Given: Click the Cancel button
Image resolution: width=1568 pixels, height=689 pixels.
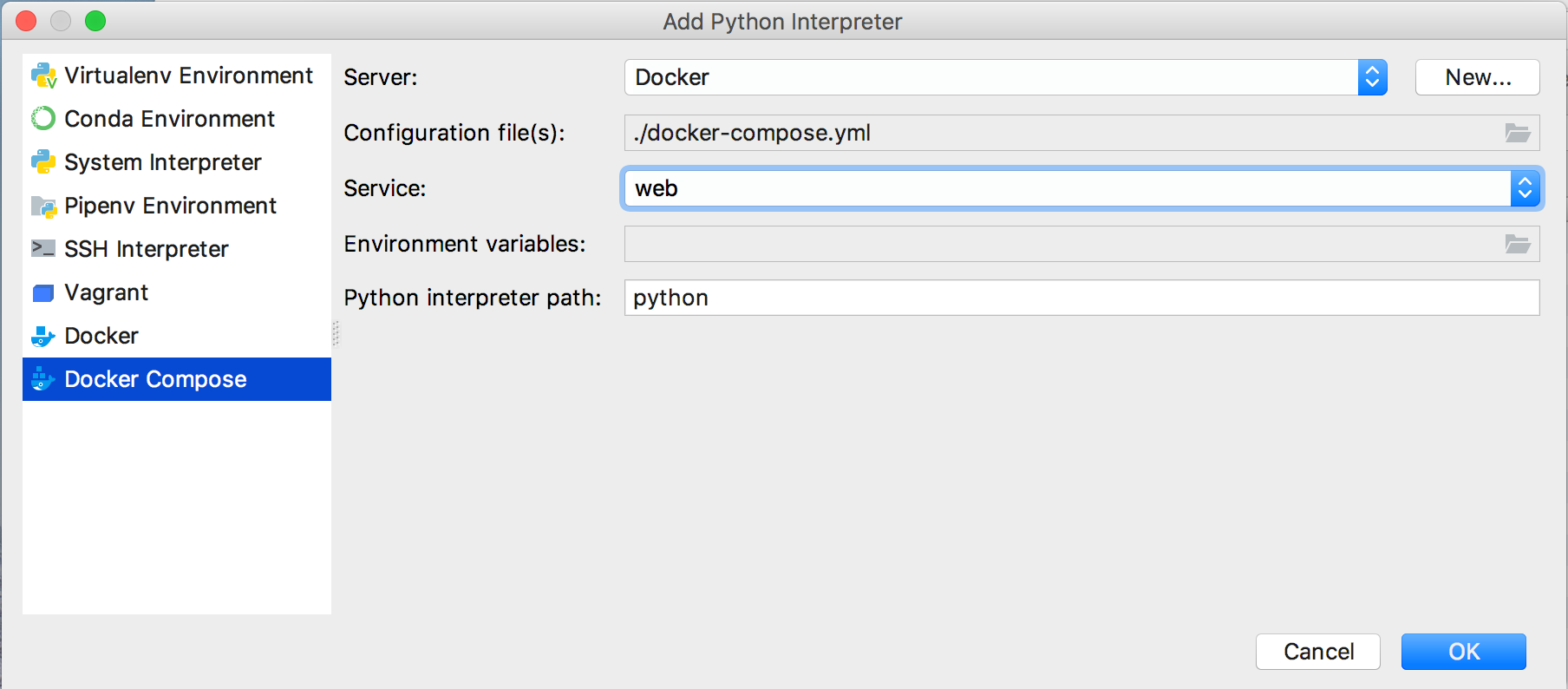Looking at the screenshot, I should coord(1318,652).
